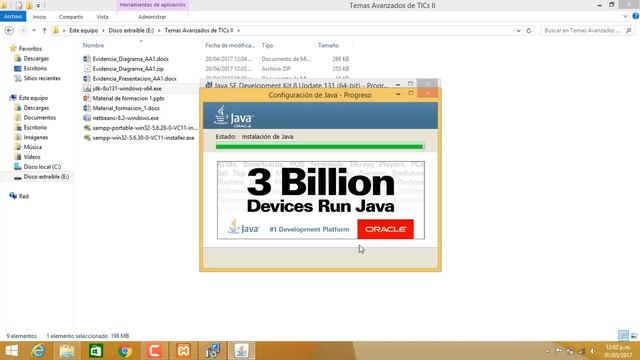Click the Oracle red logo banner
The height and width of the screenshot is (360, 640).
[385, 229]
